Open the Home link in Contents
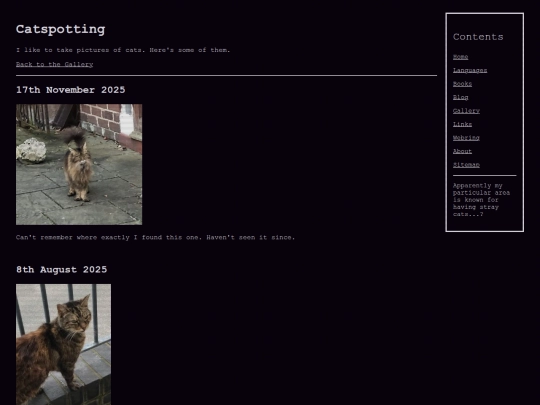The width and height of the screenshot is (540, 405). (x=460, y=57)
